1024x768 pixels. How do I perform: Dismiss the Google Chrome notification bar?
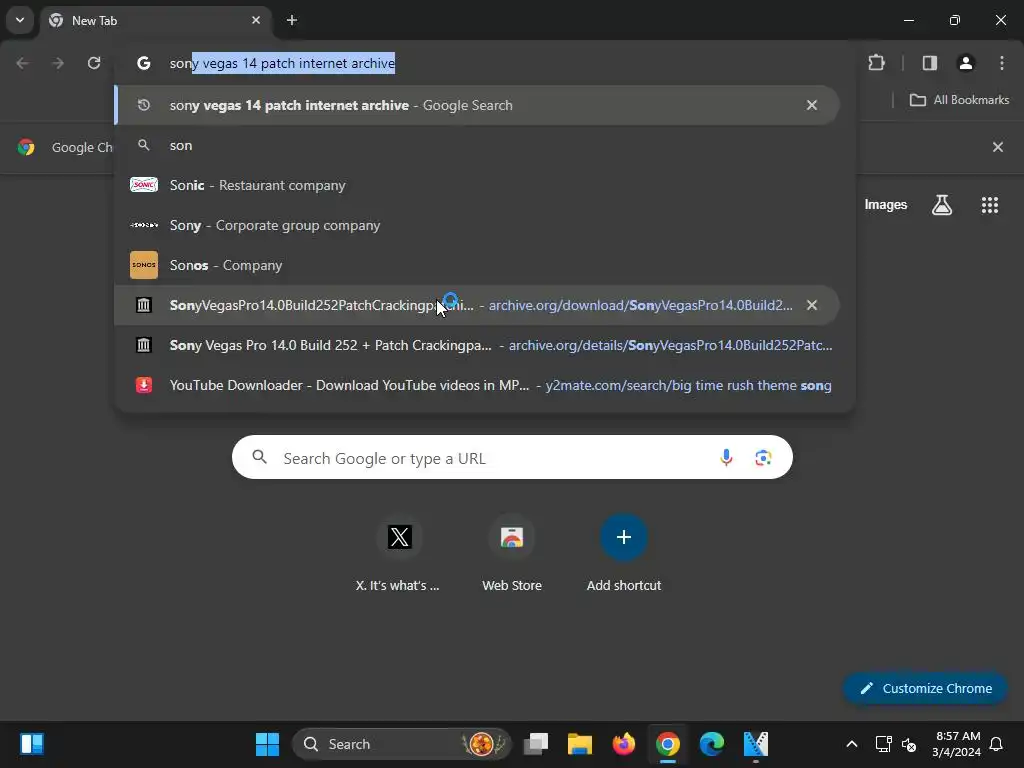click(x=997, y=147)
